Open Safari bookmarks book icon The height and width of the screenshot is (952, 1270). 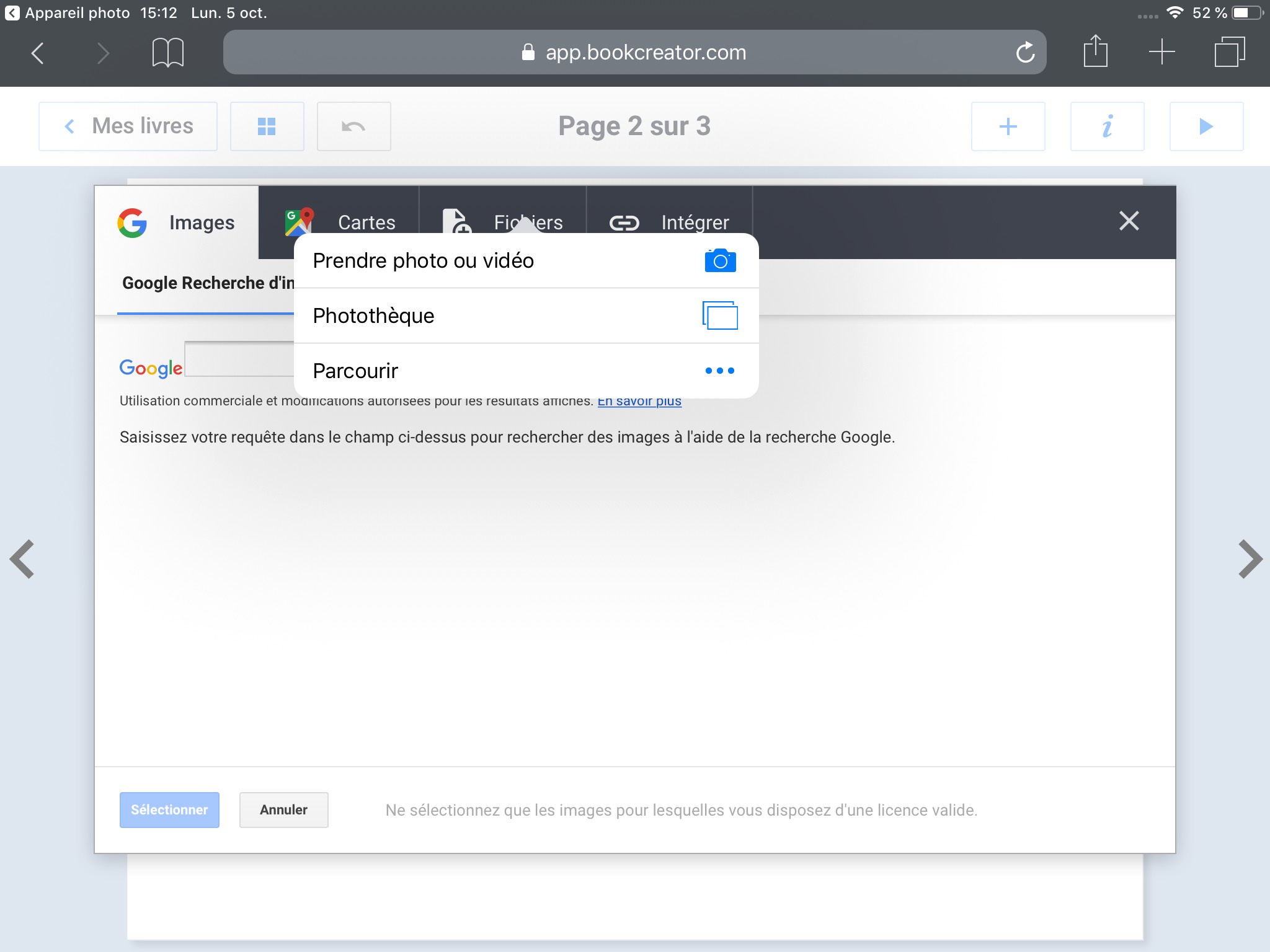pos(167,52)
